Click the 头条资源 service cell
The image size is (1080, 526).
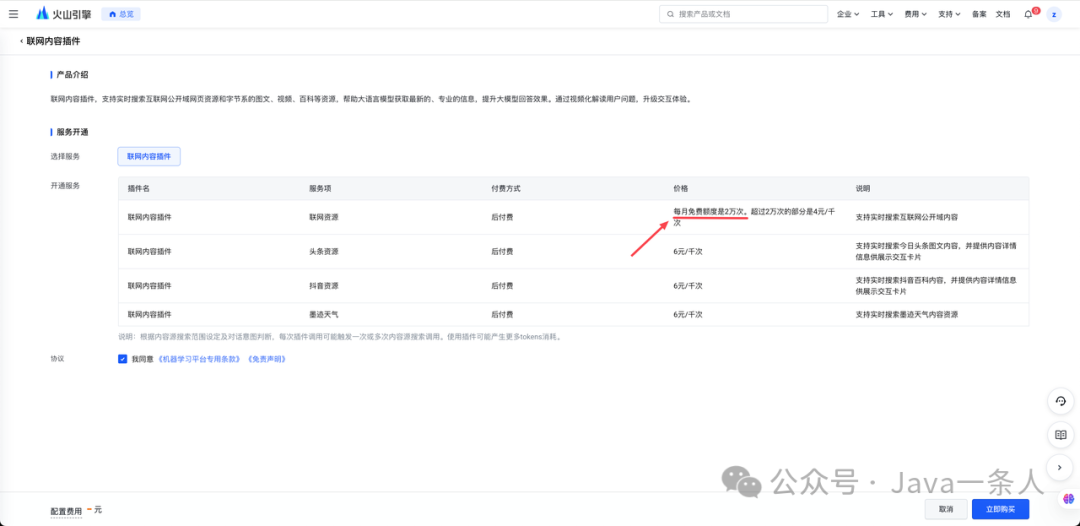pyautogui.click(x=324, y=251)
